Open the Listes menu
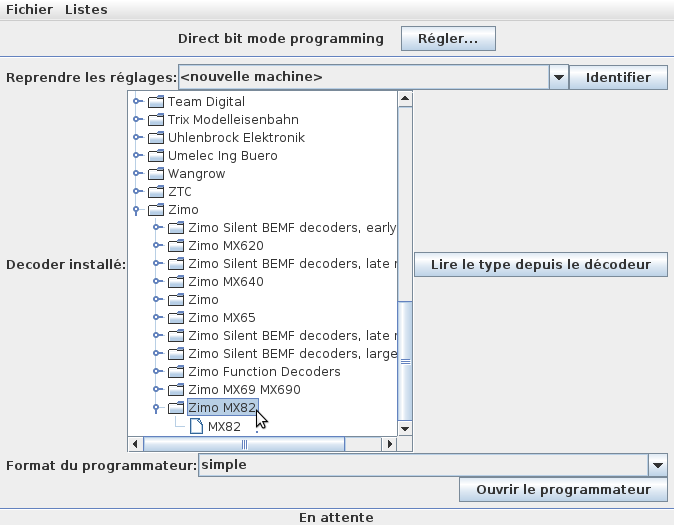The width and height of the screenshot is (674, 525). pyautogui.click(x=86, y=9)
